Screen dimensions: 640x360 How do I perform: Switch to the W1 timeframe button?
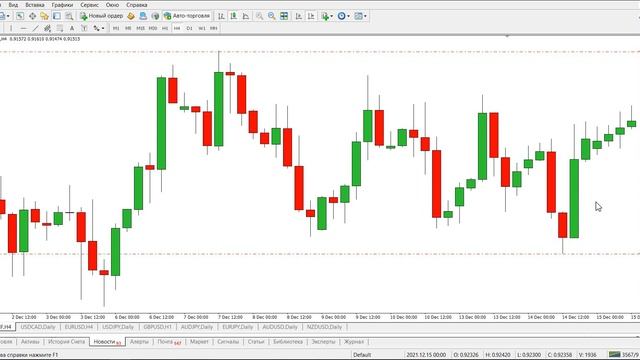coord(202,28)
